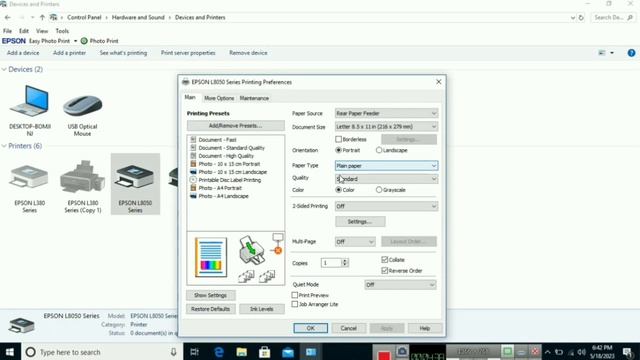Enable Job Arranger Lite checkbox
The image size is (640, 360).
(x=295, y=304)
